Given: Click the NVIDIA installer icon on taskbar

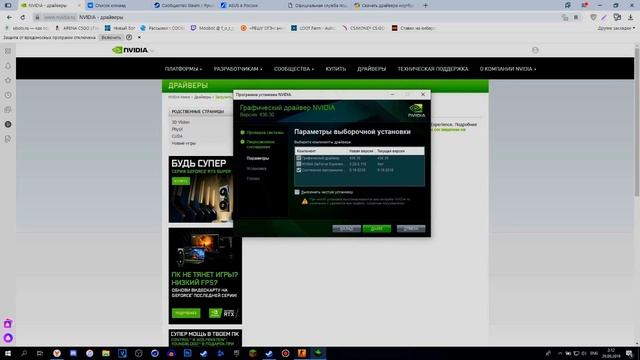Looking at the screenshot, I should pyautogui.click(x=318, y=353).
